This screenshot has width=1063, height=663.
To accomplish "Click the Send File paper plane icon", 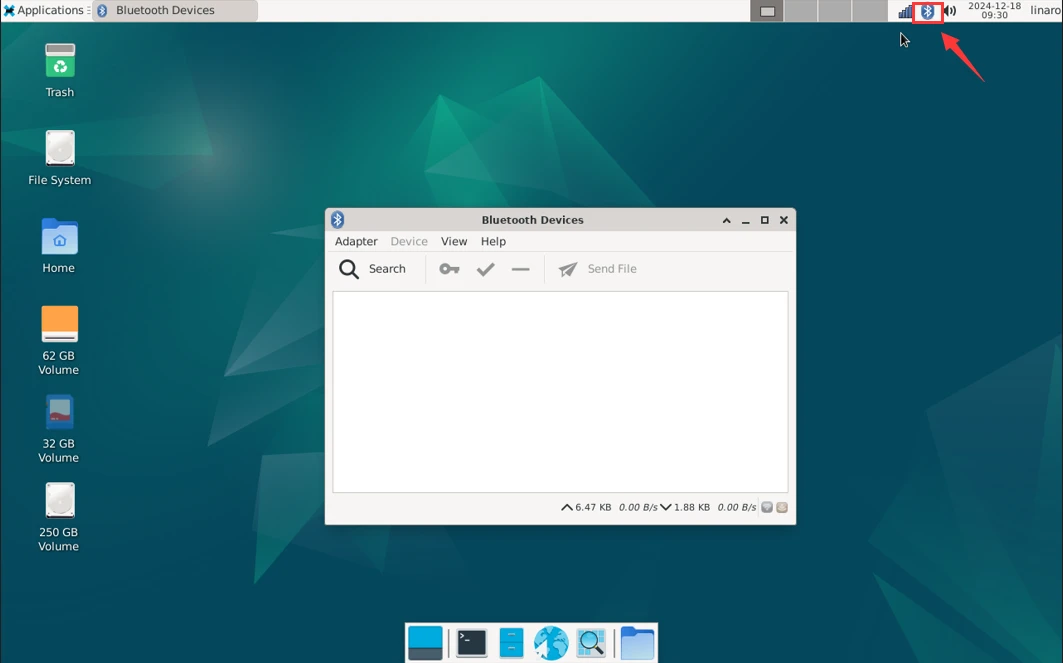I will pyautogui.click(x=567, y=269).
